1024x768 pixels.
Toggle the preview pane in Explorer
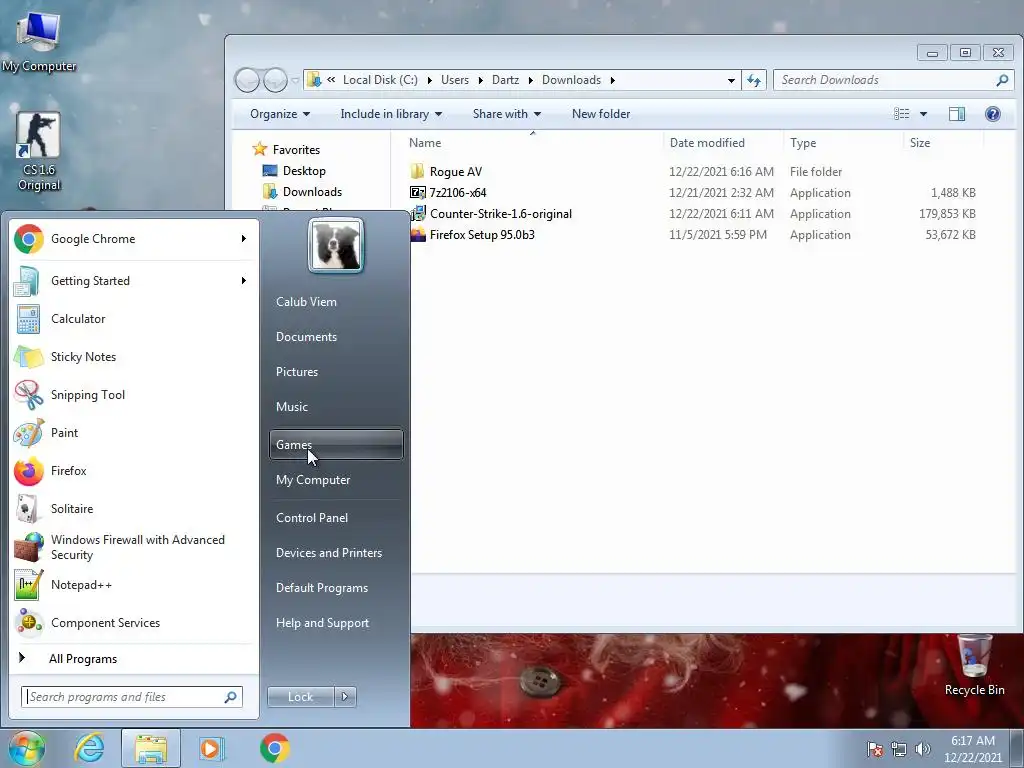[957, 114]
